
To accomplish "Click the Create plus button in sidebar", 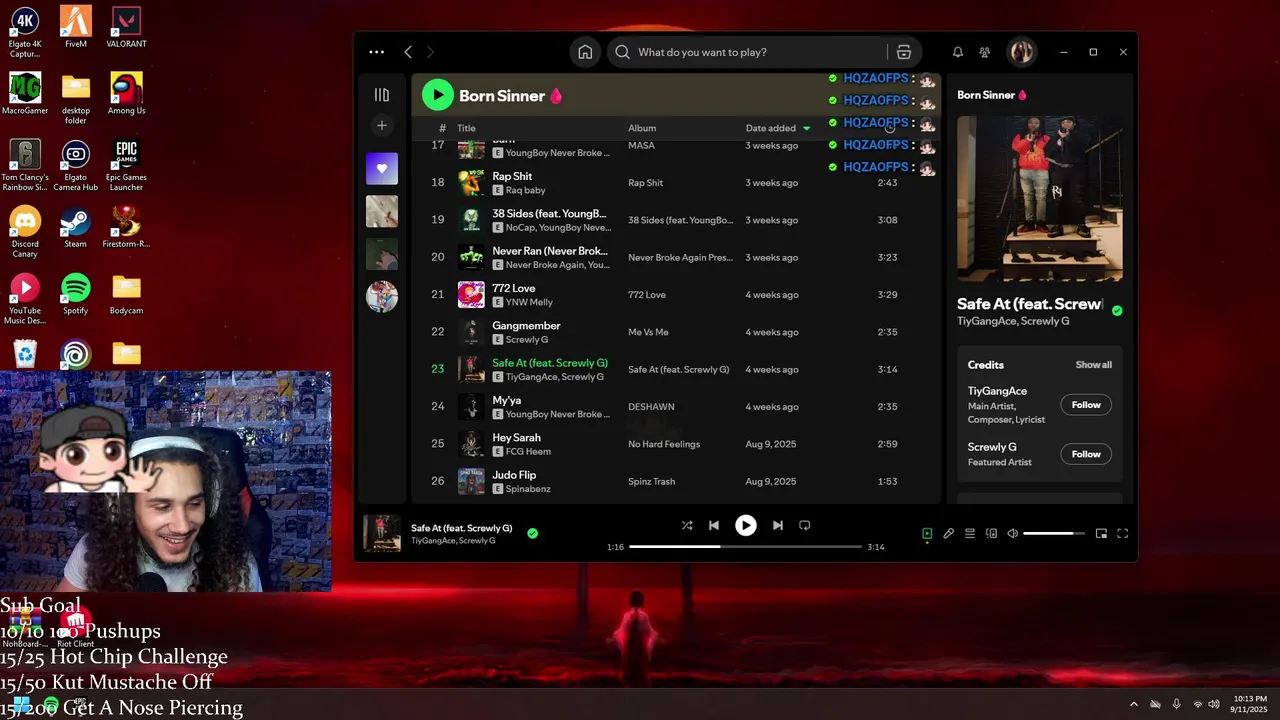I will [382, 125].
